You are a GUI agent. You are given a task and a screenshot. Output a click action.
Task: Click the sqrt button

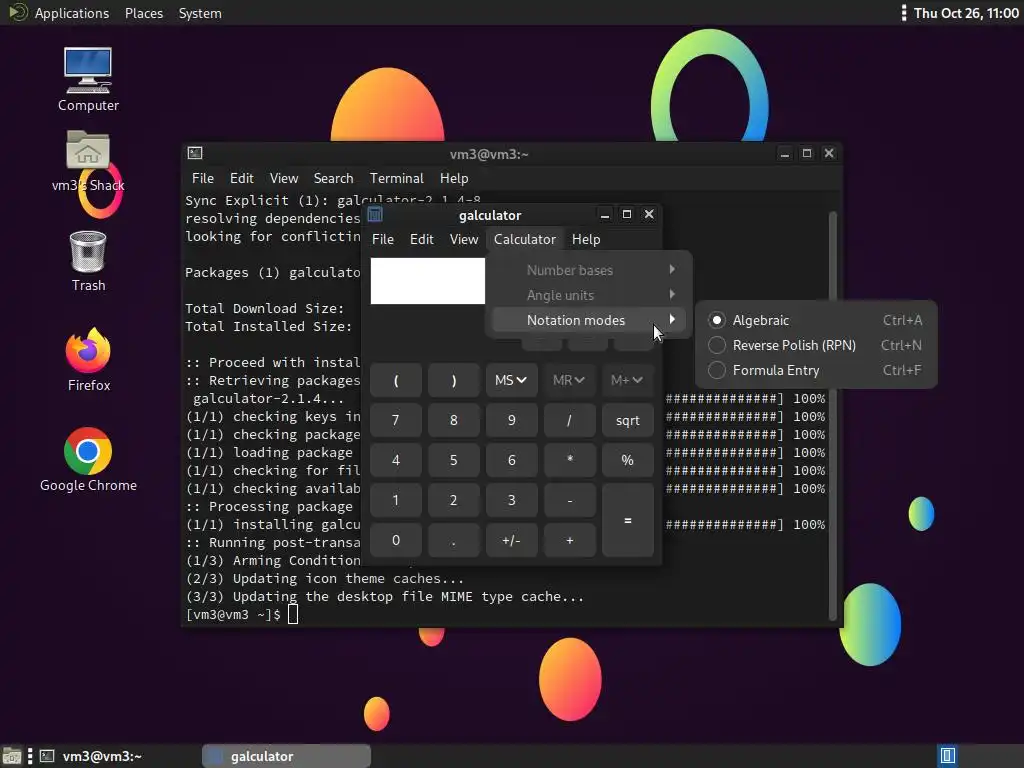(x=628, y=420)
